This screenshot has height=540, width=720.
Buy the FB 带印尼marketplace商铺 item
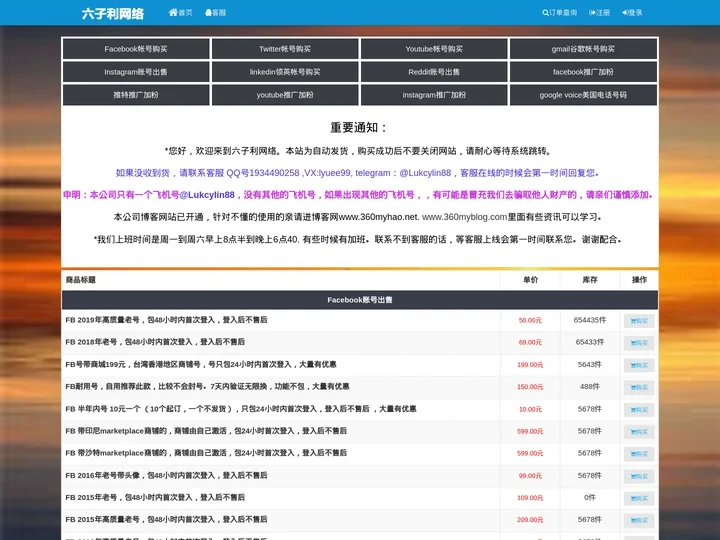pos(639,432)
